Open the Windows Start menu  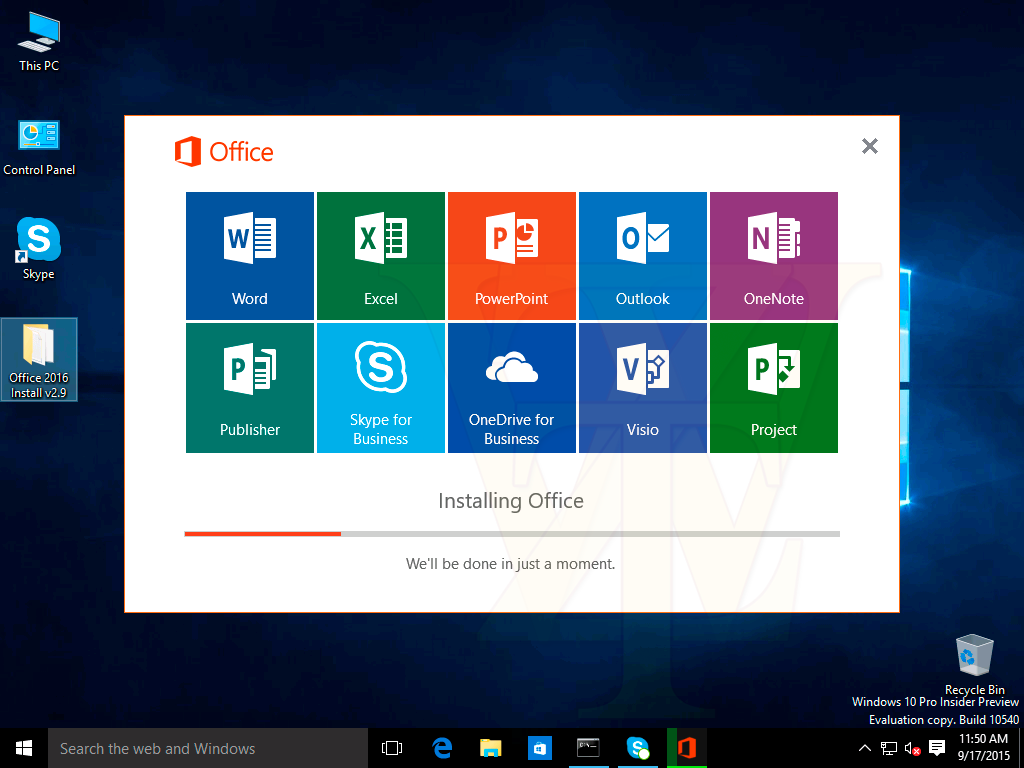click(24, 748)
